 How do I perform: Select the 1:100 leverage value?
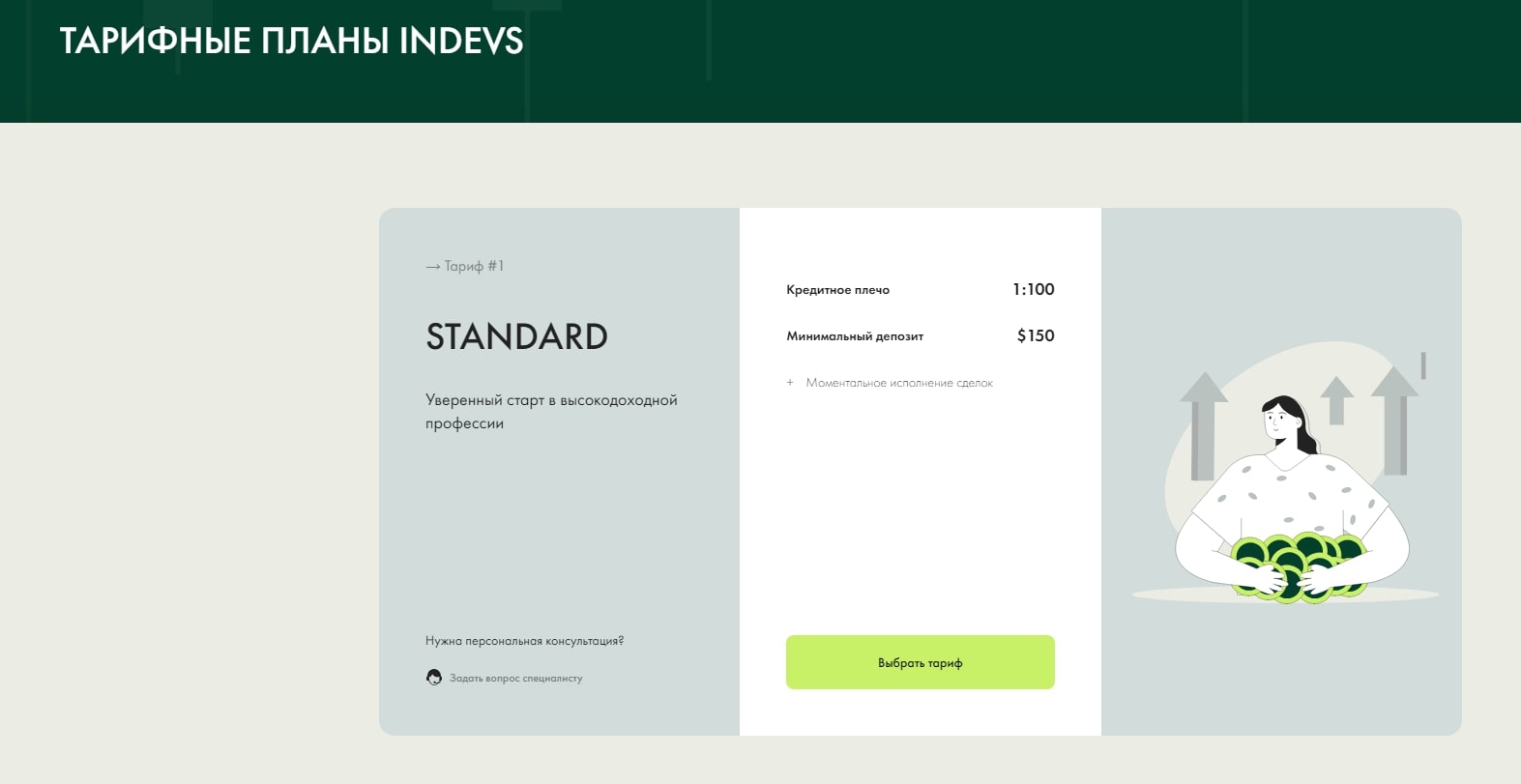pyautogui.click(x=1034, y=289)
